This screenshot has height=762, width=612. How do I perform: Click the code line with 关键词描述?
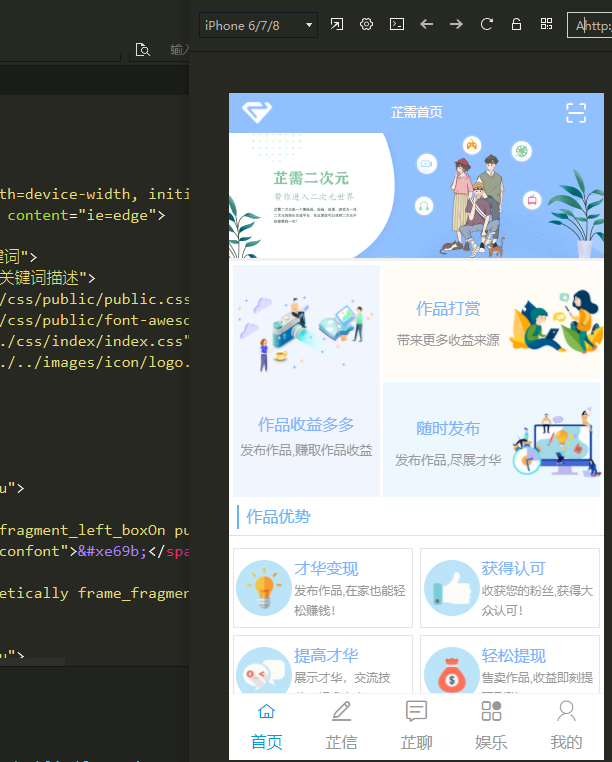coord(48,278)
